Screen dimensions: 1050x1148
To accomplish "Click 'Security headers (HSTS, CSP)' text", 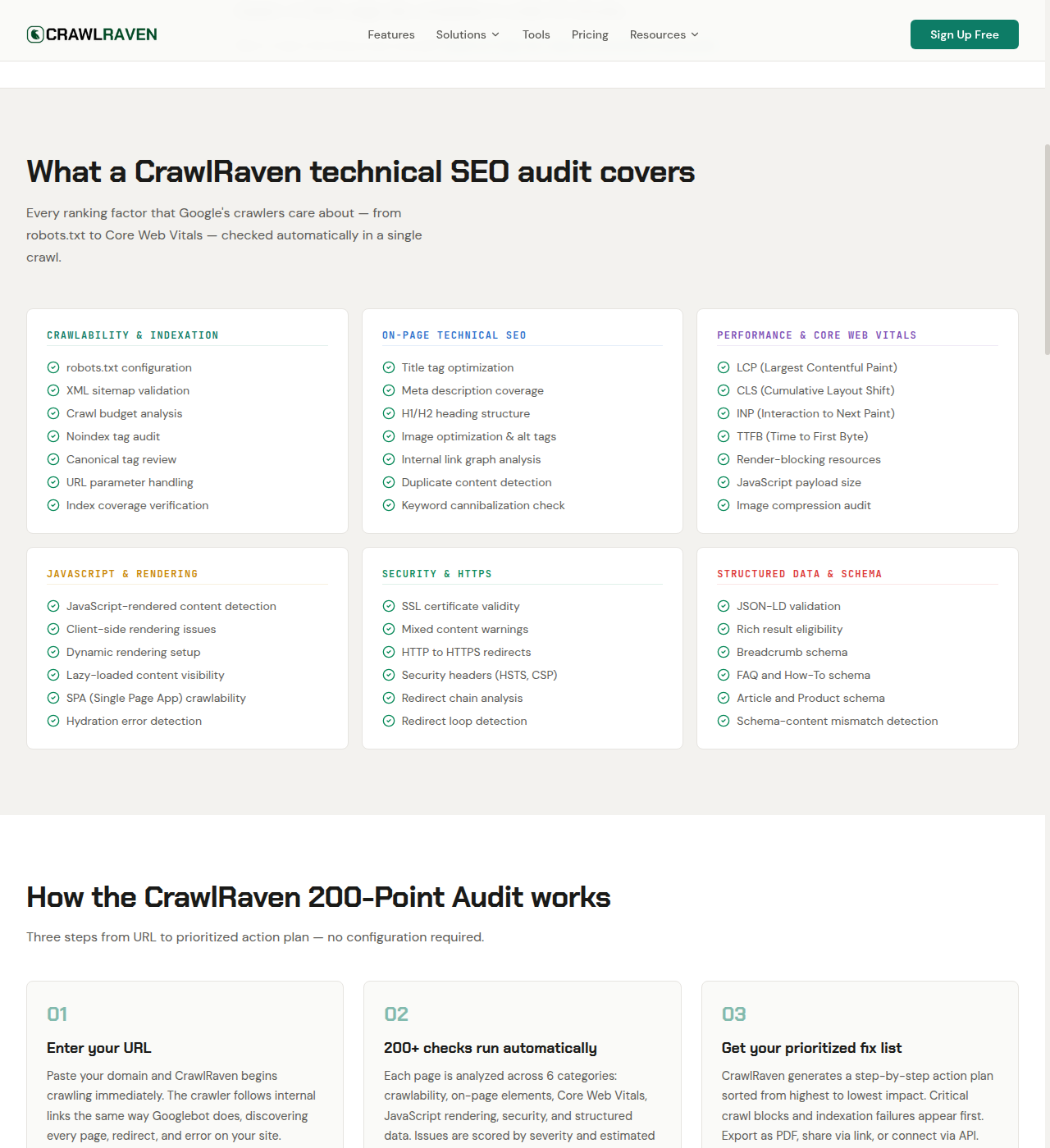I will [479, 675].
